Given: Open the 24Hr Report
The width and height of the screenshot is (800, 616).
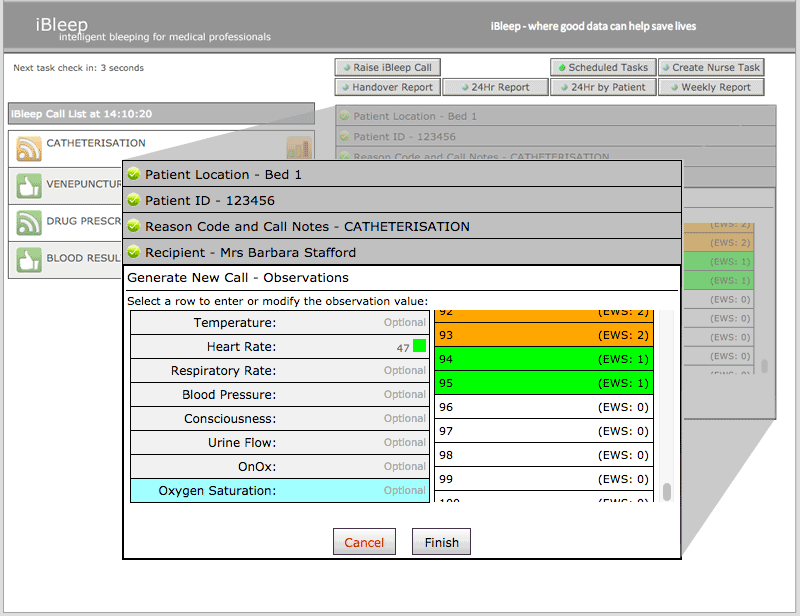Looking at the screenshot, I should (x=495, y=87).
